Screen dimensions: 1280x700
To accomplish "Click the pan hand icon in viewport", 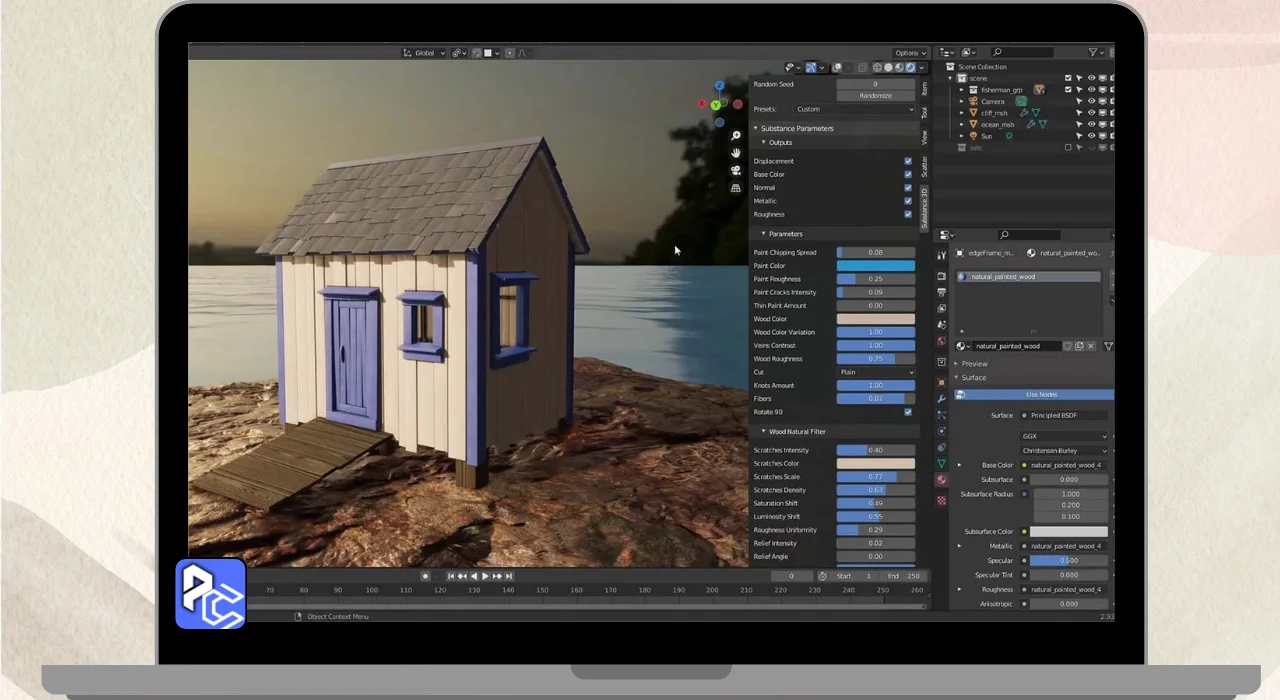I will click(x=736, y=153).
